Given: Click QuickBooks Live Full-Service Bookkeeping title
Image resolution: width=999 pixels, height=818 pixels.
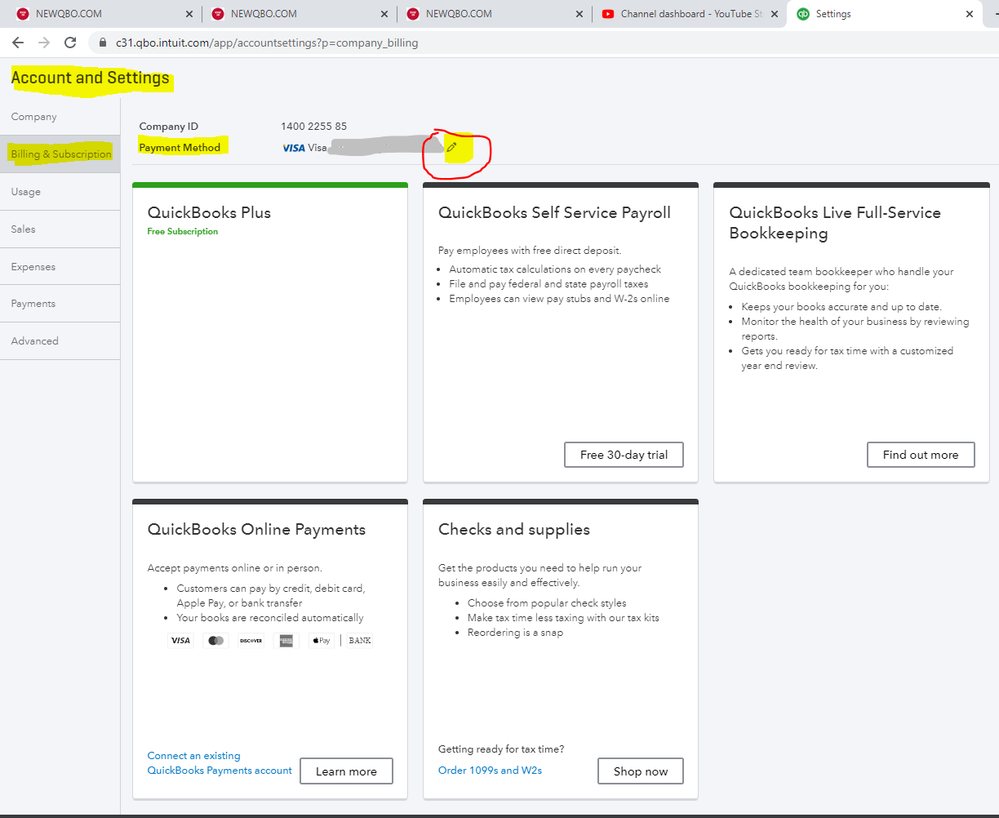Looking at the screenshot, I should pos(835,223).
